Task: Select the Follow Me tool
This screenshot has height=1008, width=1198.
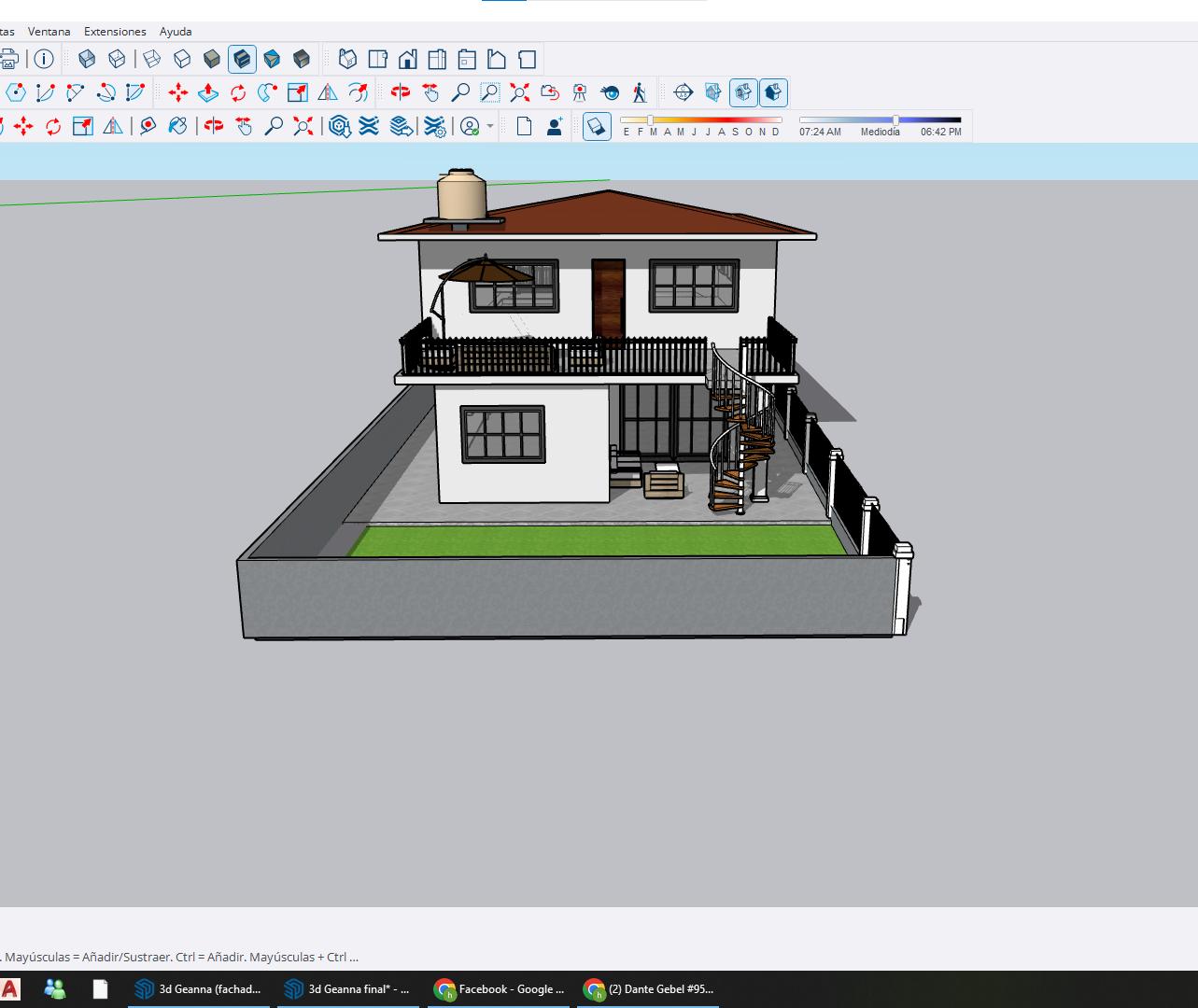Action: pyautogui.click(x=268, y=92)
